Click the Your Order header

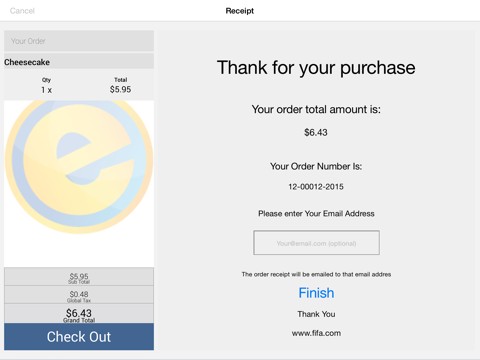(x=79, y=41)
